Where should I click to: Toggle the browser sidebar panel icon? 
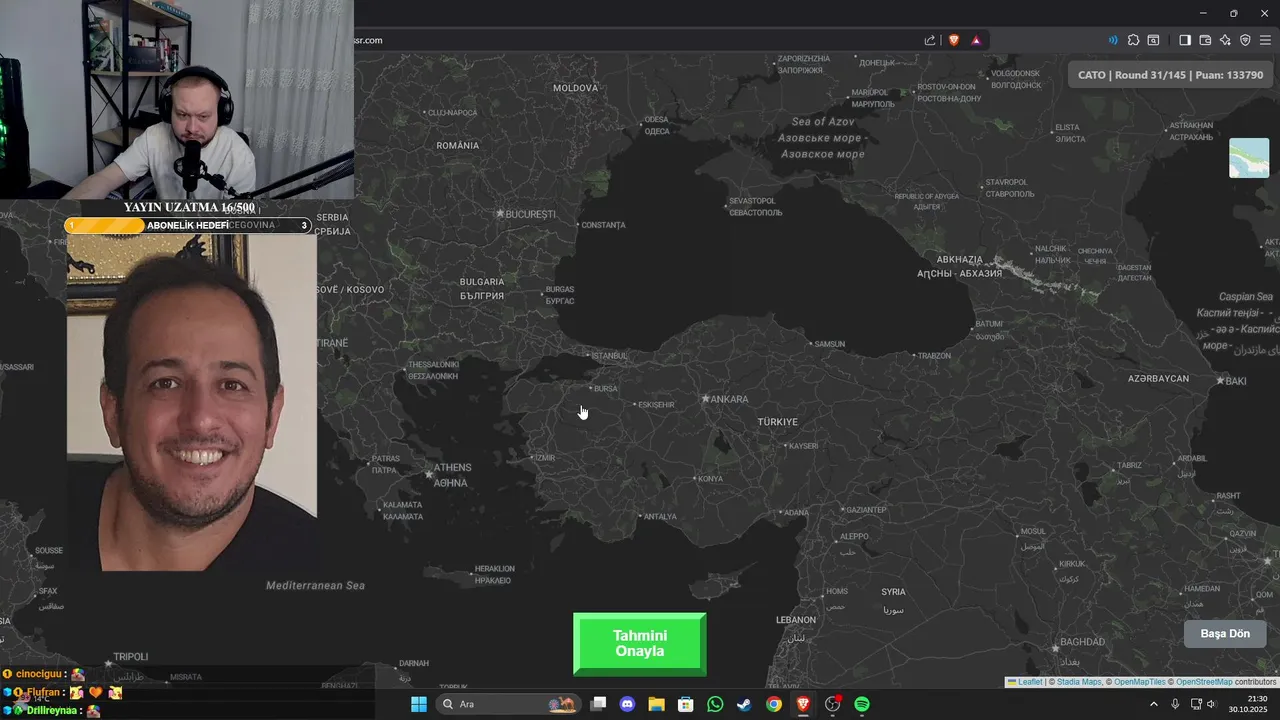(x=1185, y=40)
